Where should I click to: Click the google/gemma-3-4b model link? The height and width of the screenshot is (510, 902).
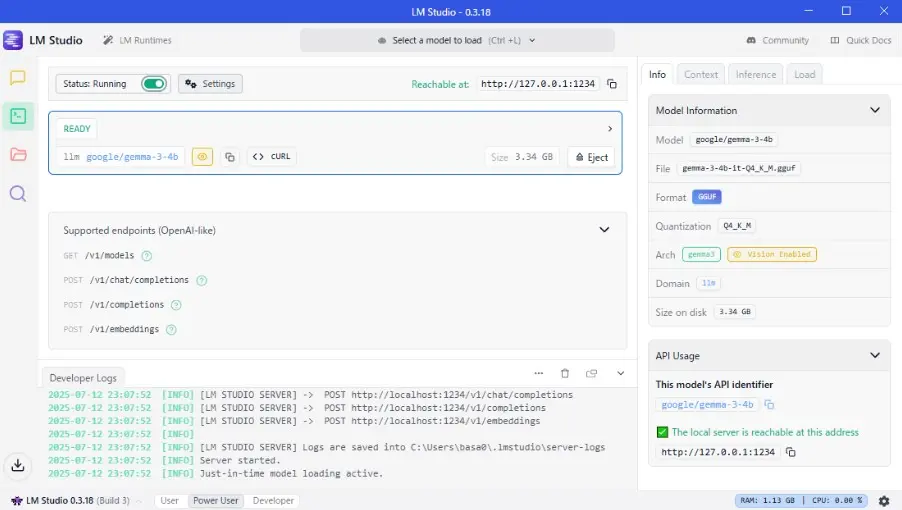click(x=132, y=157)
